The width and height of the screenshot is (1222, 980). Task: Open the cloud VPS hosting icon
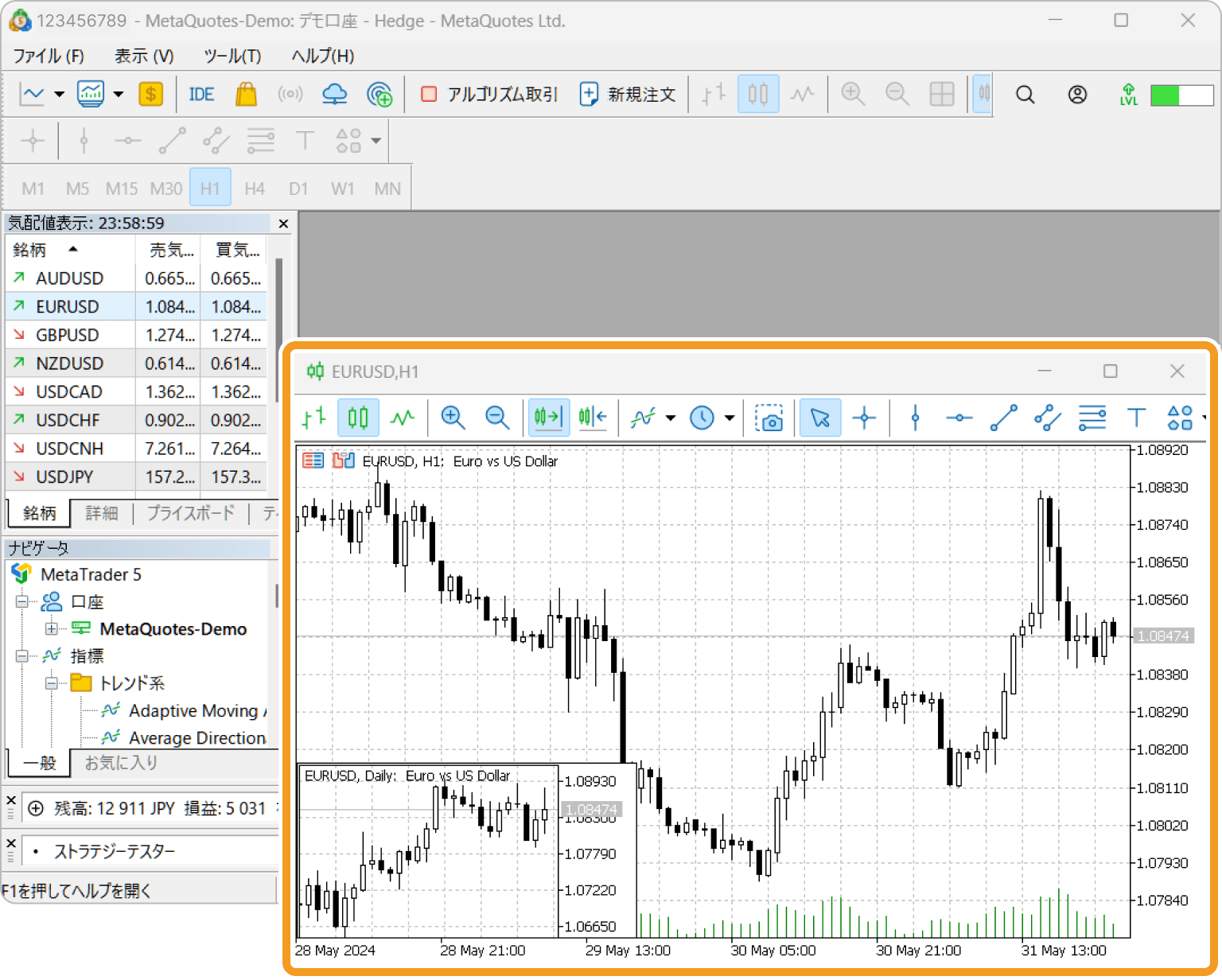[334, 95]
